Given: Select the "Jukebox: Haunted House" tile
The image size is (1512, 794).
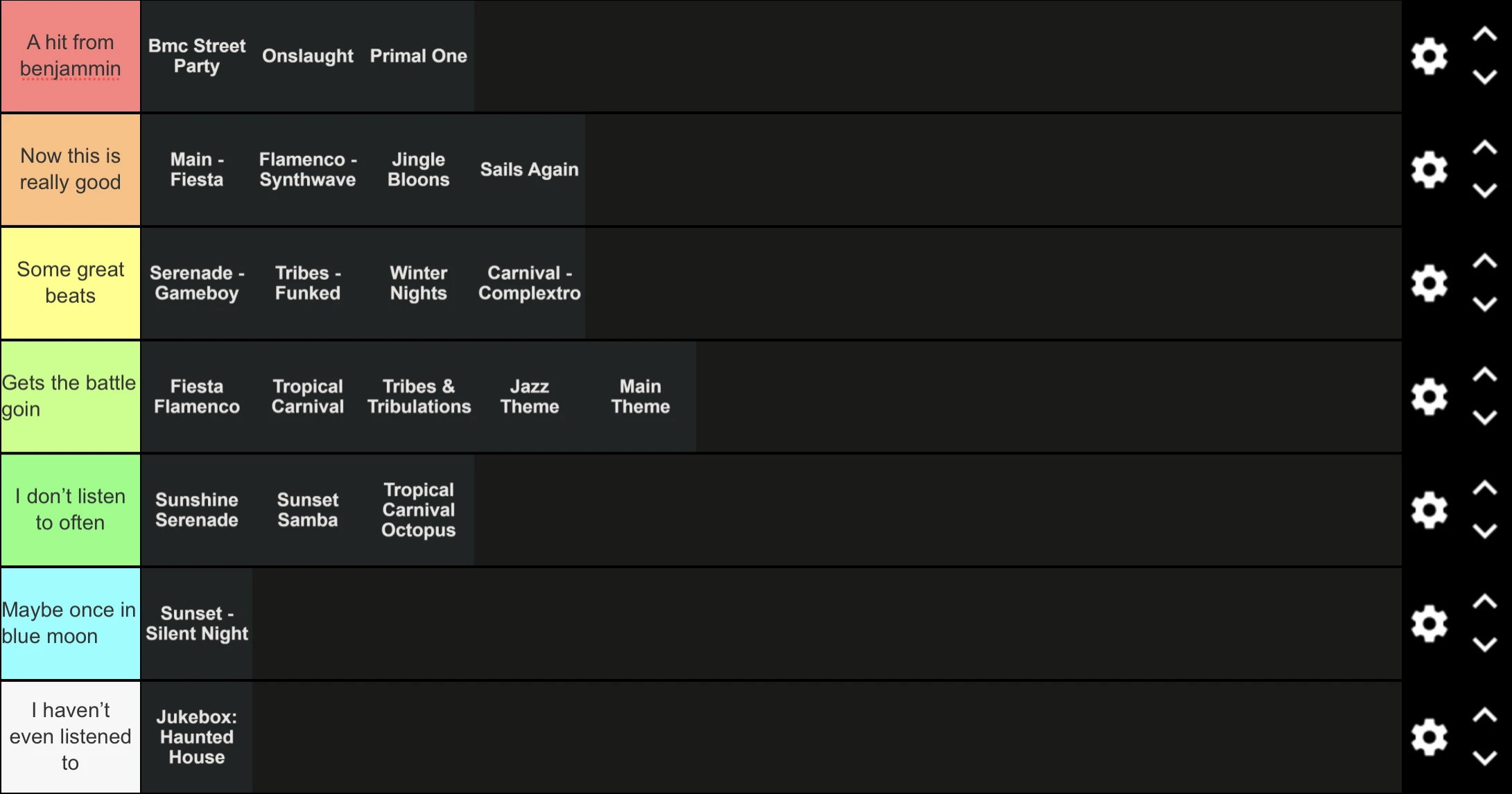Looking at the screenshot, I should [x=196, y=736].
